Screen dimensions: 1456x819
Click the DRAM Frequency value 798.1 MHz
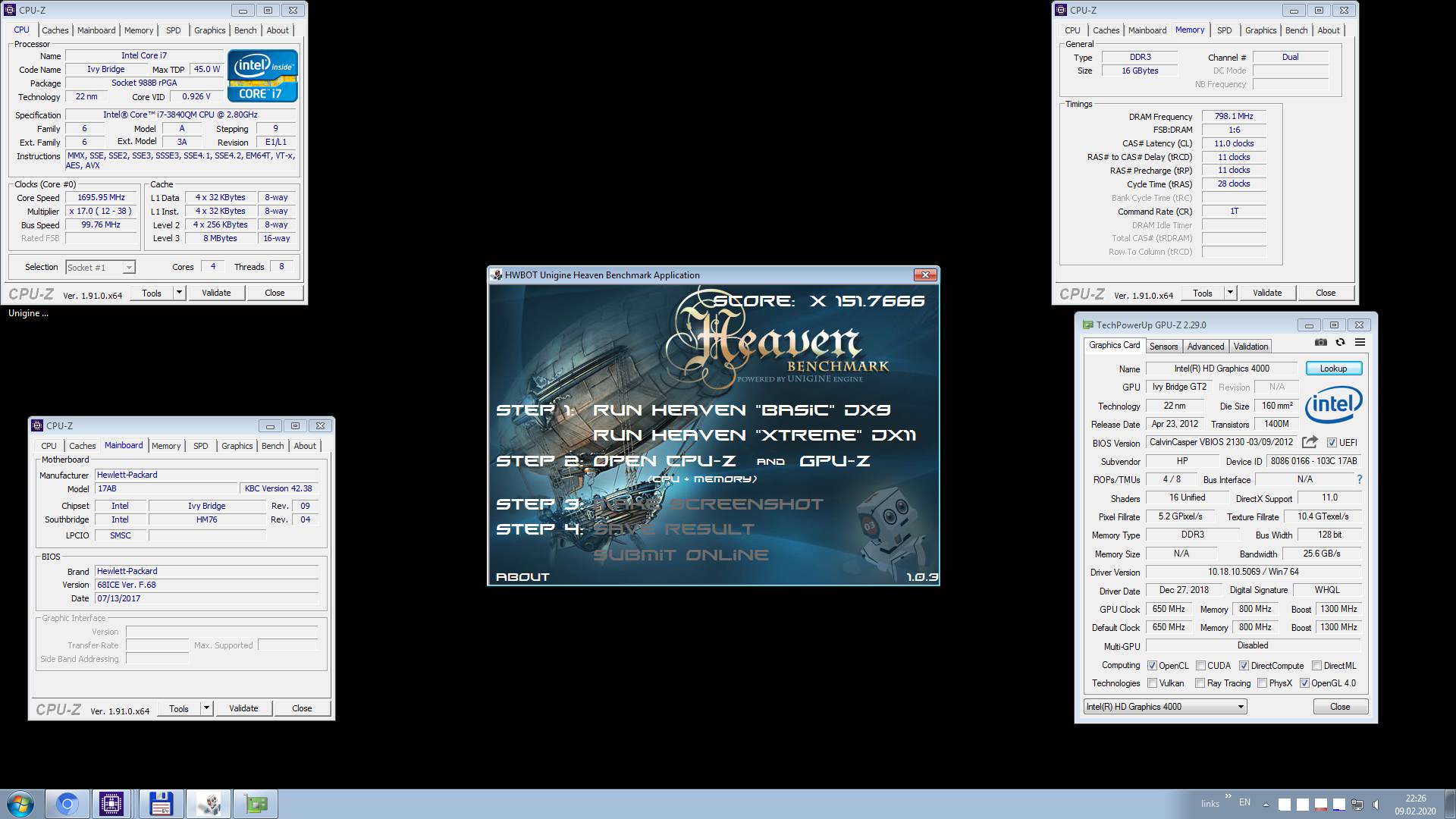(1234, 117)
